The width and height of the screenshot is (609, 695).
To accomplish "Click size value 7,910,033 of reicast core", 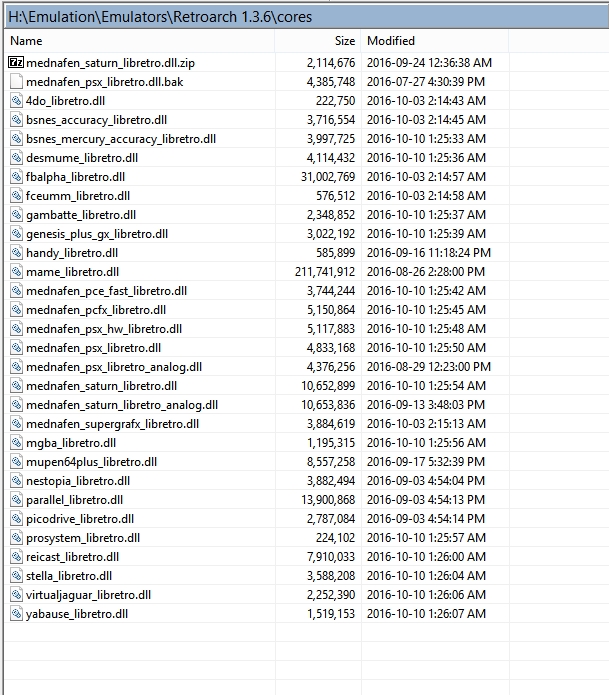I will (331, 557).
